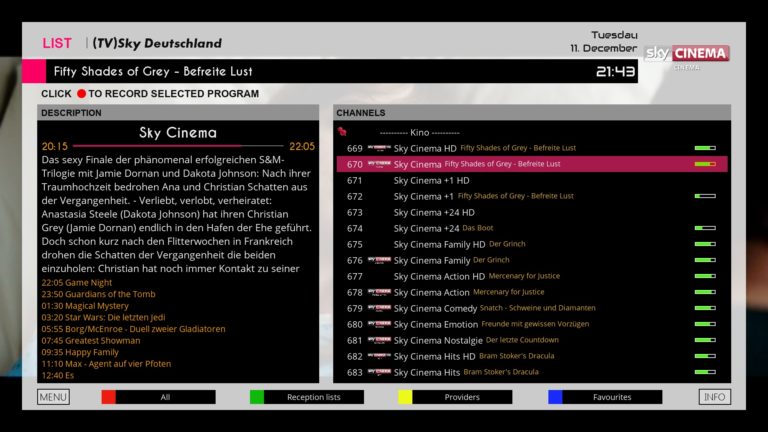Screen dimensions: 768x432
Task: Click the green color square beside Reception lists
Action: [257, 397]
